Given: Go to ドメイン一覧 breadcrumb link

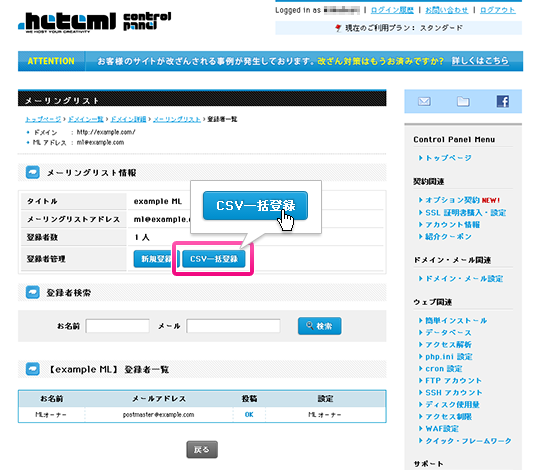Looking at the screenshot, I should [x=86, y=119].
